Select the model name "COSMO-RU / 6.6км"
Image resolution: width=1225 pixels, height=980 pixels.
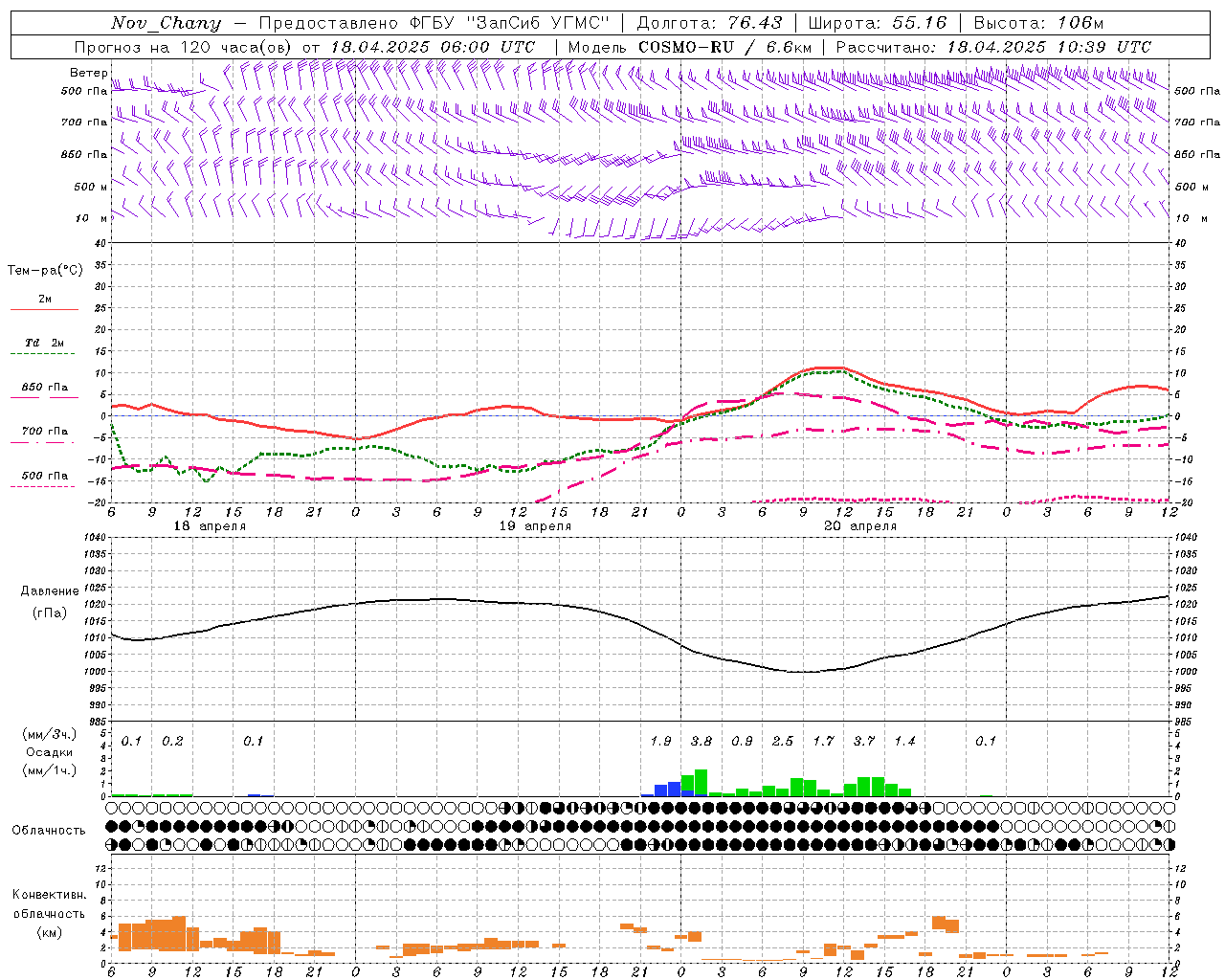coord(724,47)
